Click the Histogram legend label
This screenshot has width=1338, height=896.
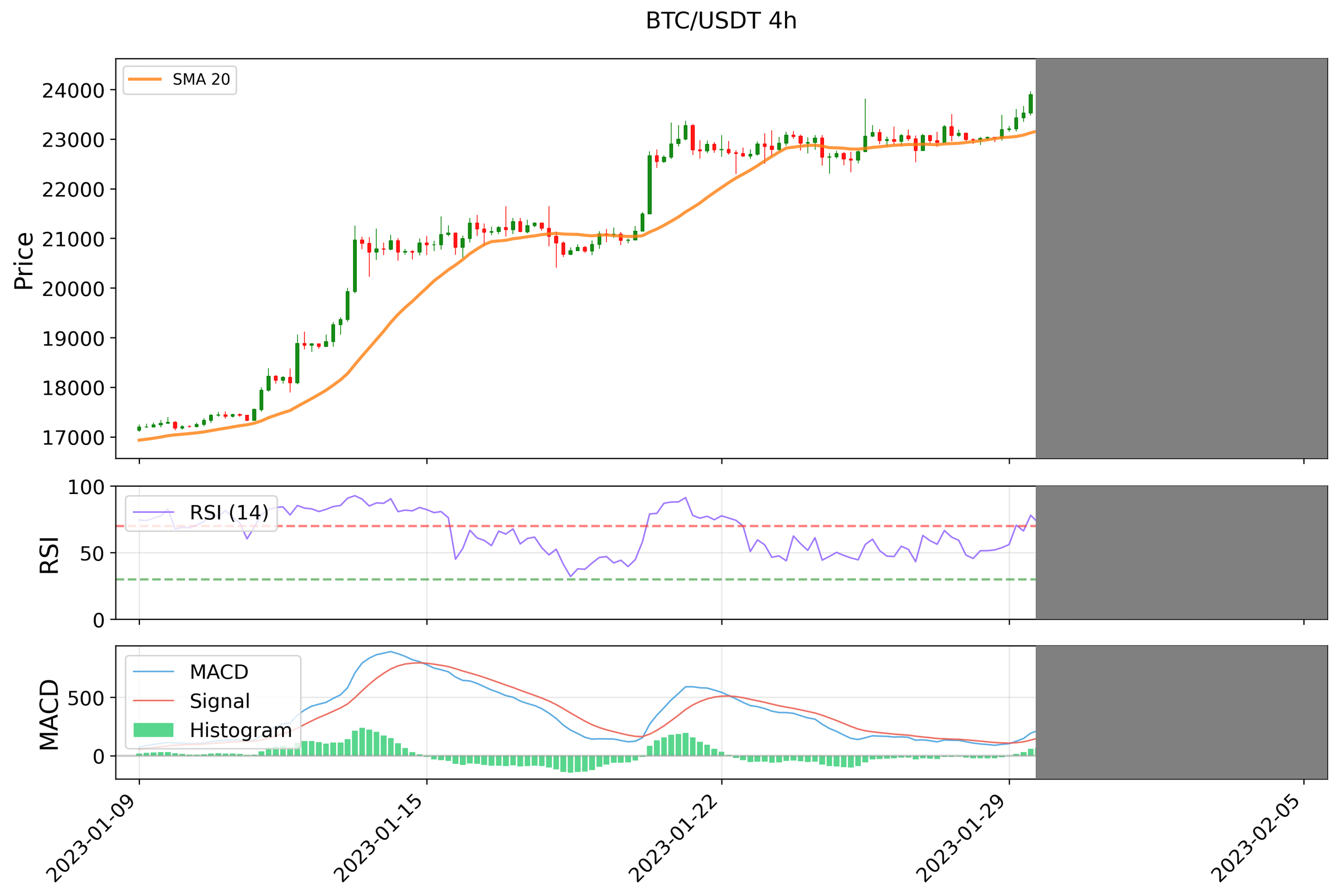coord(240,730)
